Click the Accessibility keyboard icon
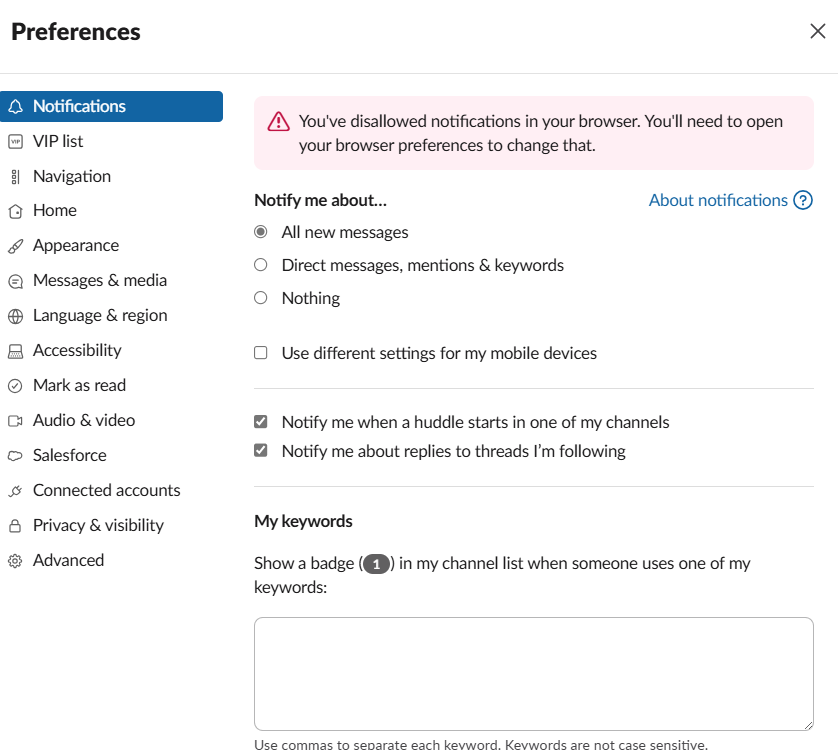 [15, 351]
